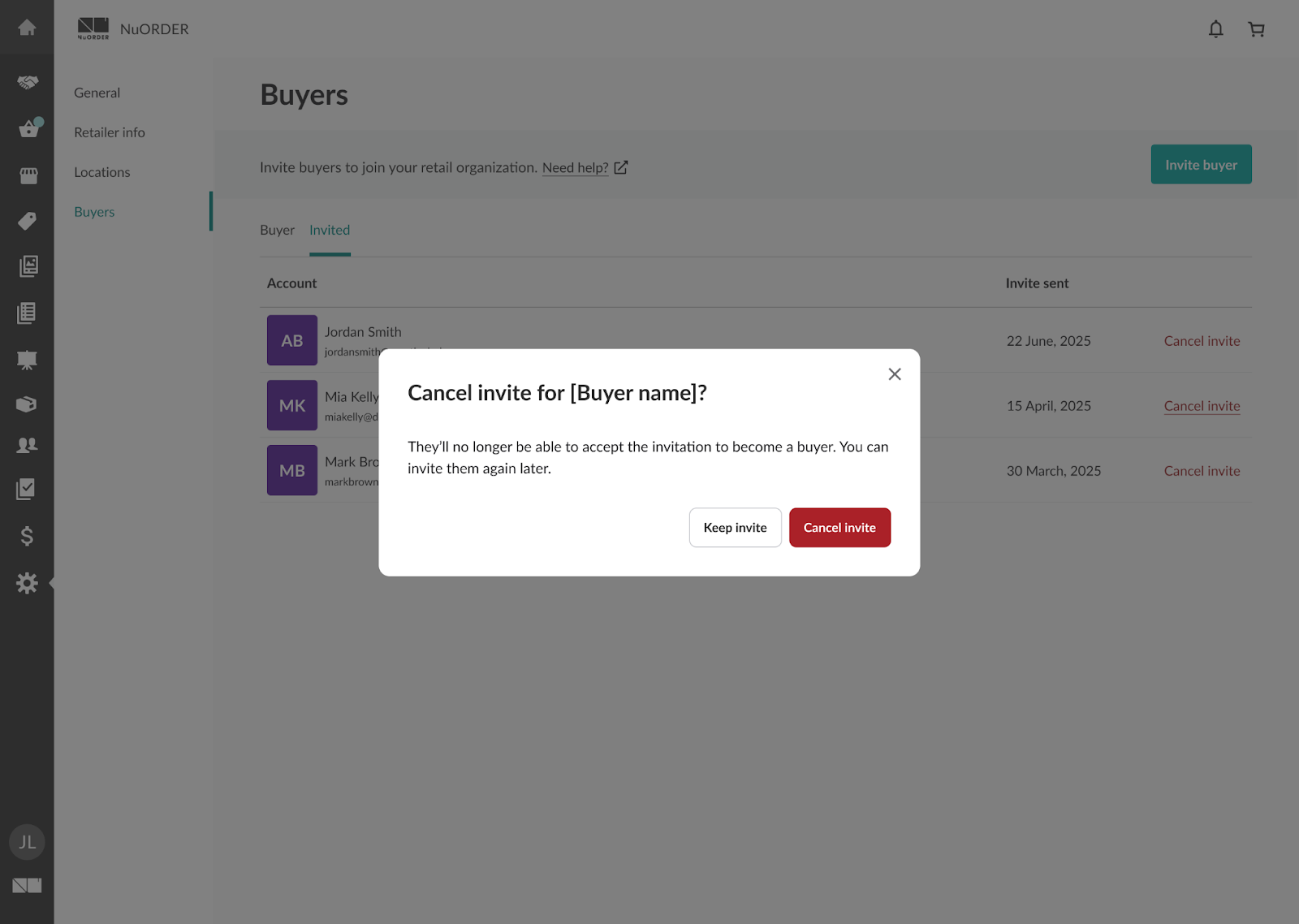Click the Need help? link
Screen dimensions: 1299x924
point(575,168)
